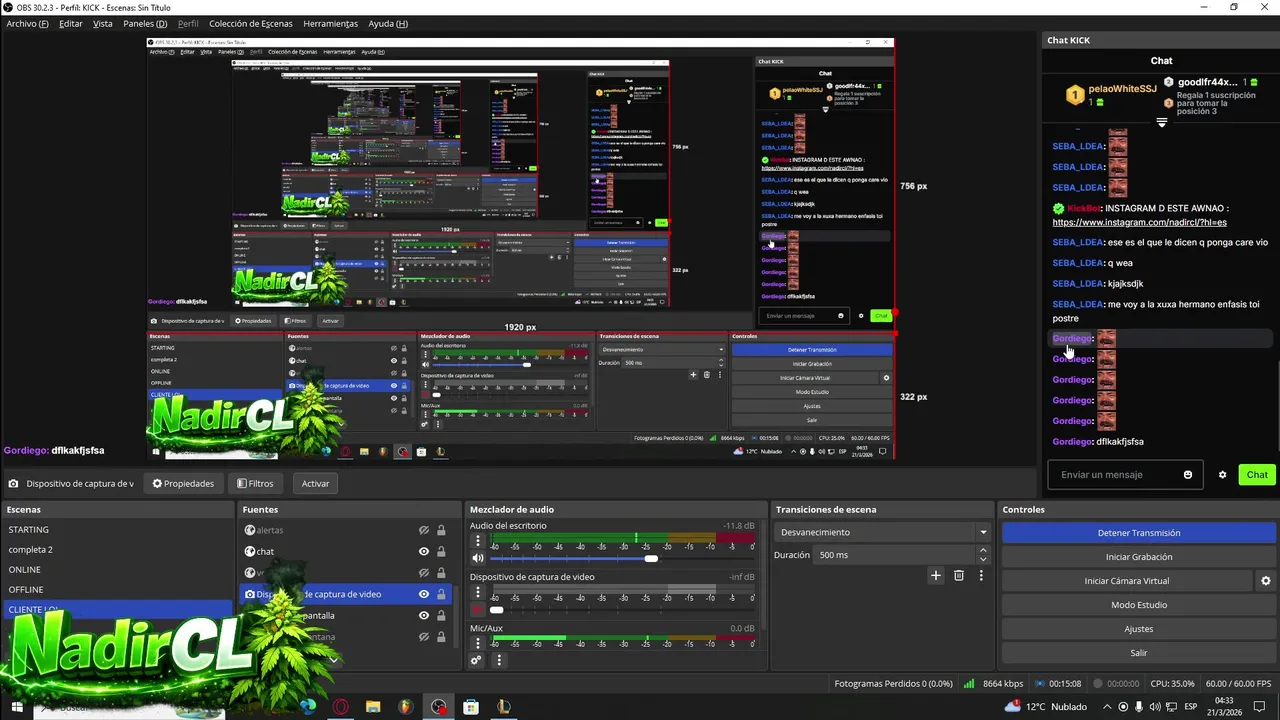
Task: Open the chat emoji picker icon
Action: [1188, 475]
